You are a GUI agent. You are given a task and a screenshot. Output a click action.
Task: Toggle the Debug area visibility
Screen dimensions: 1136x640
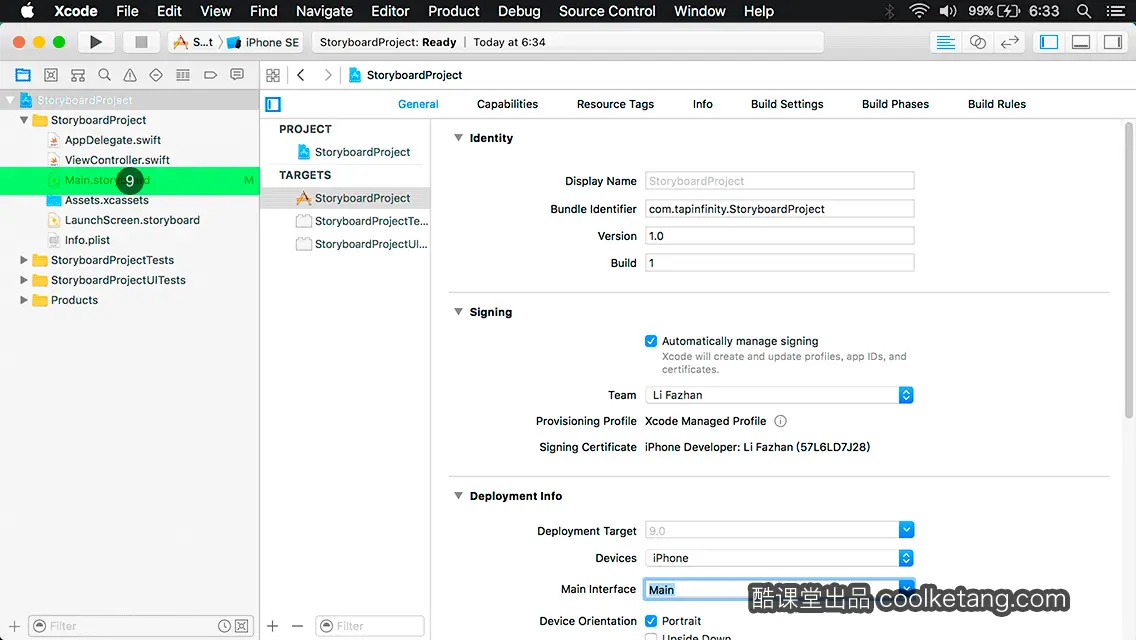pyautogui.click(x=1081, y=42)
